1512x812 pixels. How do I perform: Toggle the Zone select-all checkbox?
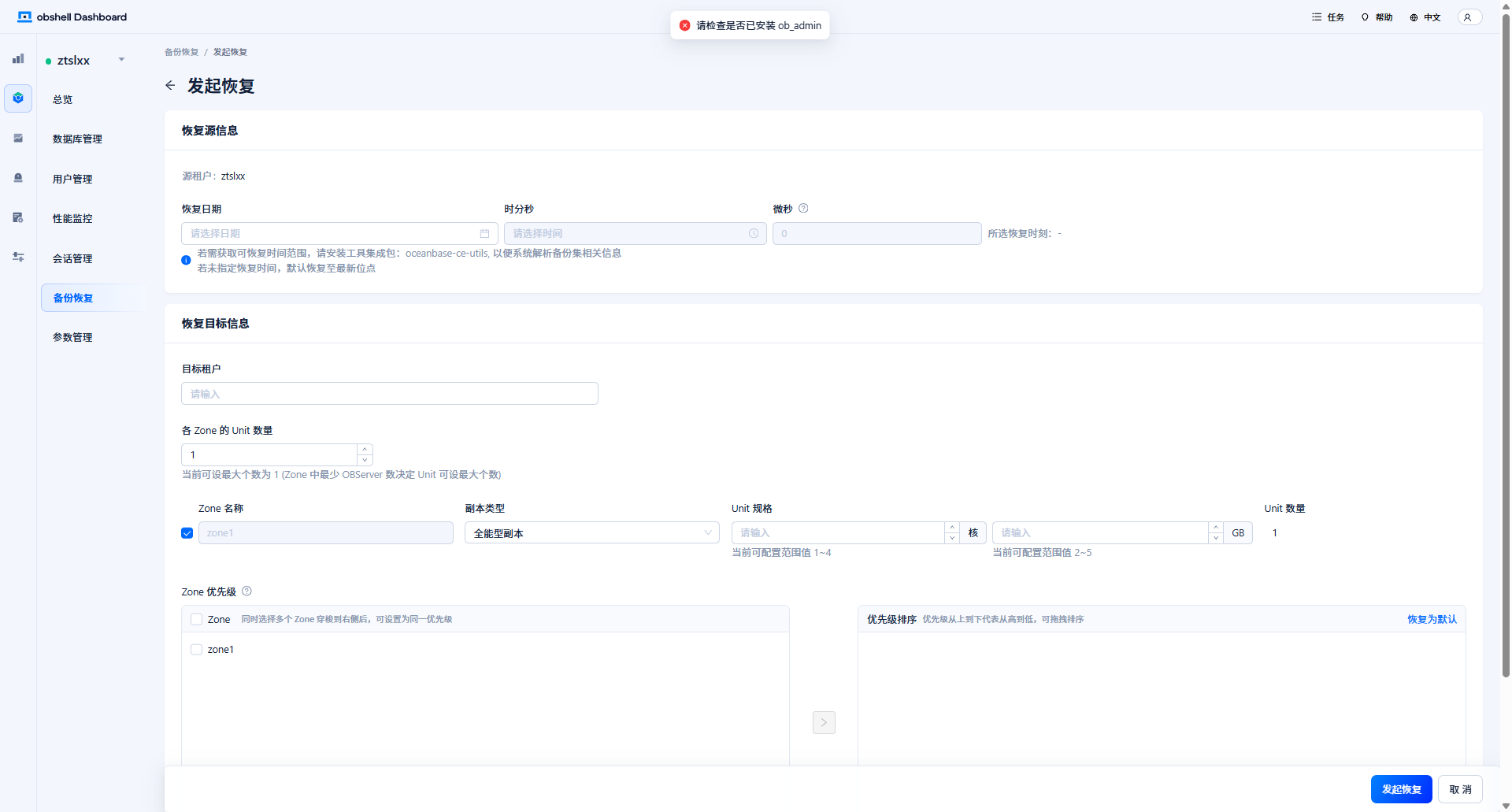click(197, 620)
